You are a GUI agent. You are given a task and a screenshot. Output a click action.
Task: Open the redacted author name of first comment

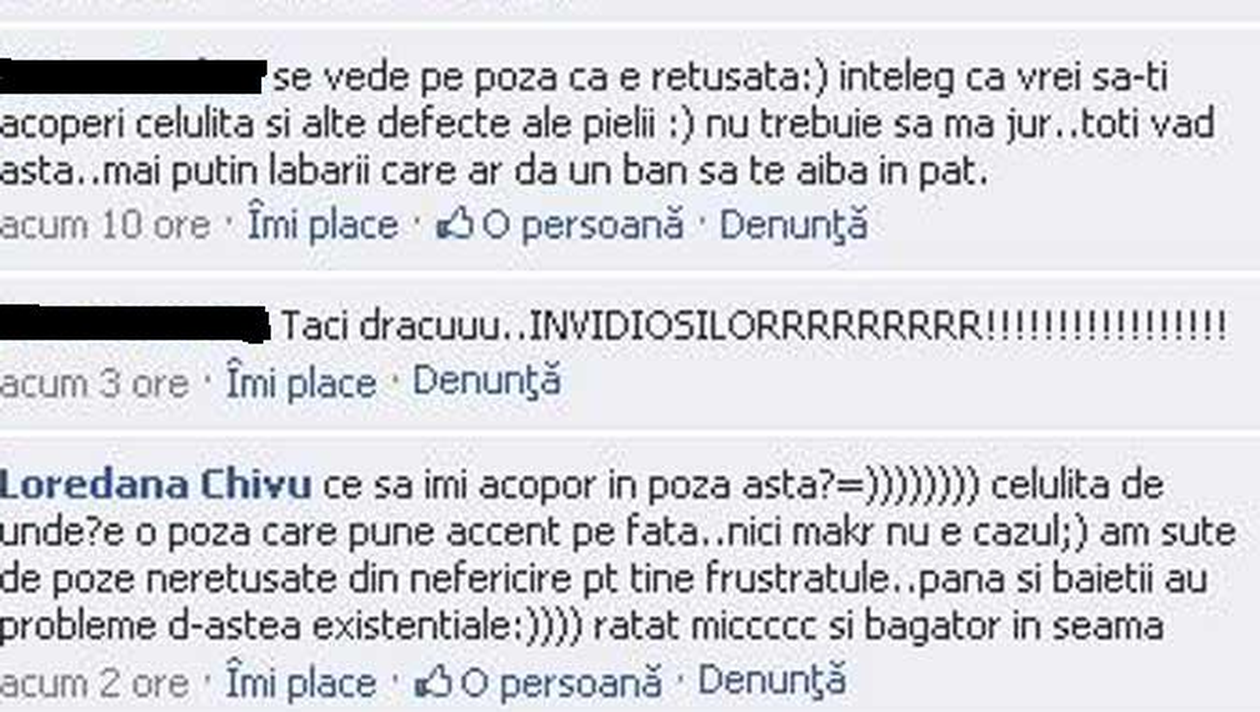[132, 76]
